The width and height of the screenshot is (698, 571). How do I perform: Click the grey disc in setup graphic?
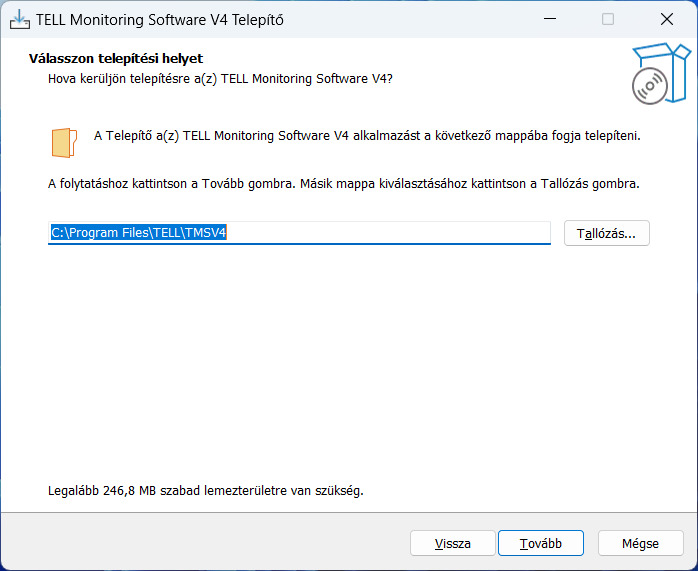649,86
